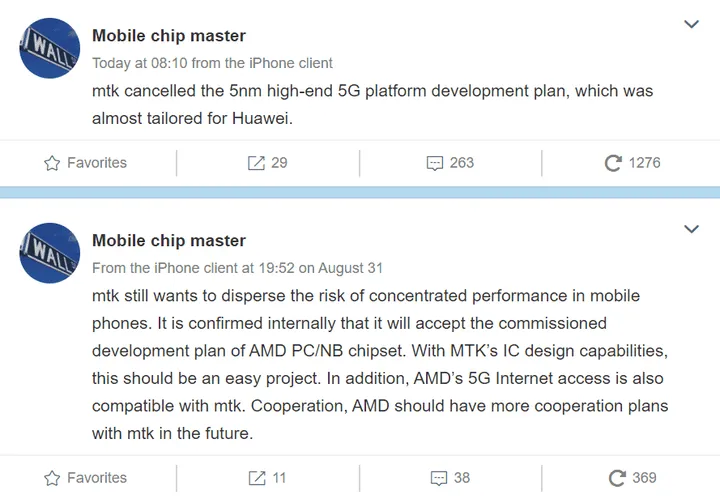The image size is (720, 499).
Task: Like the post with 369 likes
Action: (632, 478)
